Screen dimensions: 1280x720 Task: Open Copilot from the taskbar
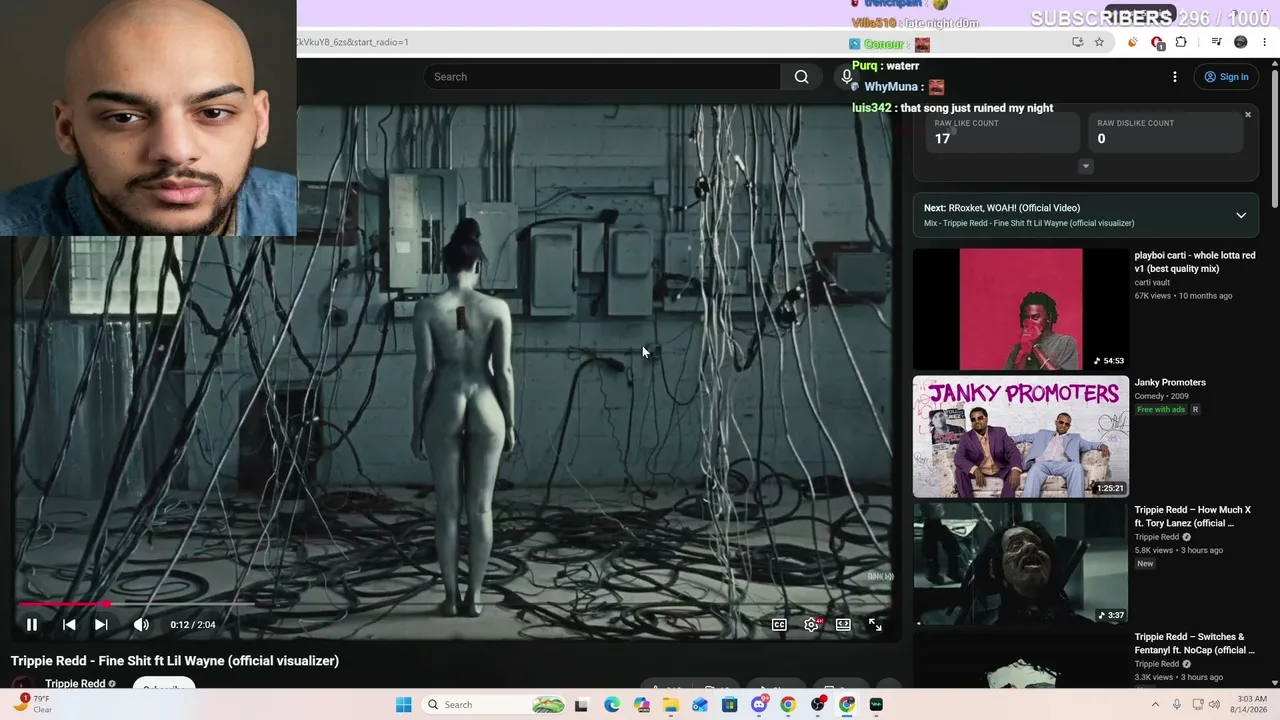(641, 705)
